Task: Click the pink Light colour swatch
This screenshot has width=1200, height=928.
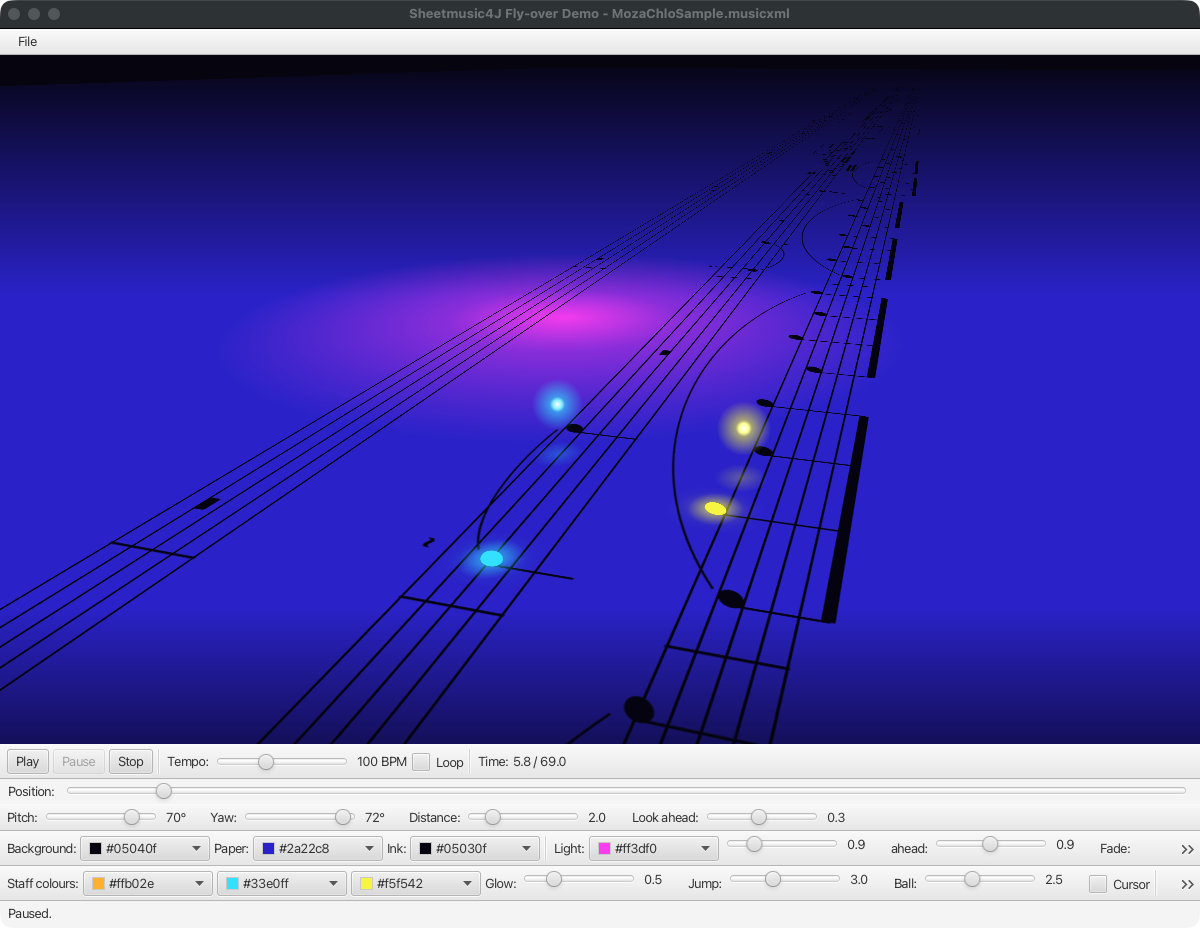Action: point(604,849)
